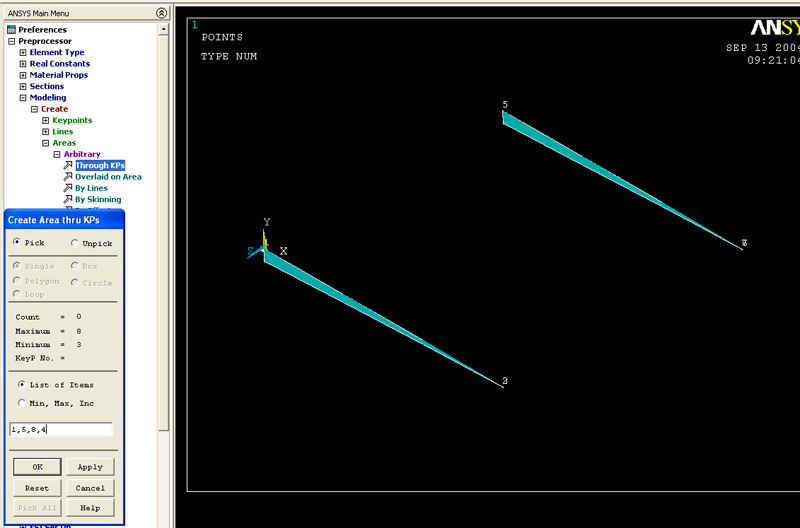The image size is (800, 528).
Task: Select the Polygon picking mode radio
Action: (17, 281)
